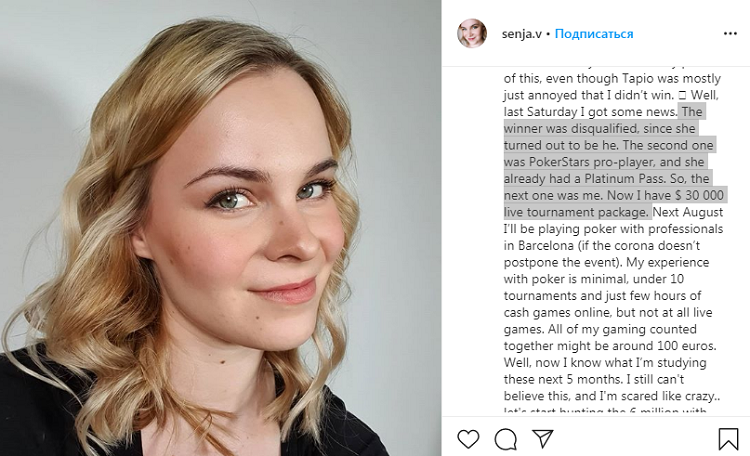
Task: Save the post with the bookmark icon
Action: (728, 439)
